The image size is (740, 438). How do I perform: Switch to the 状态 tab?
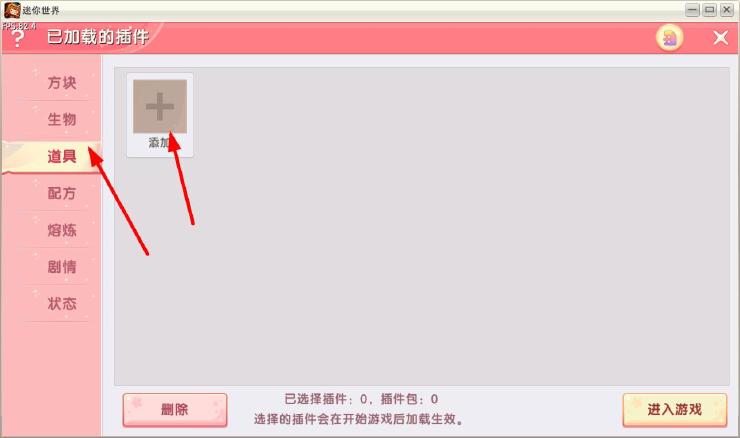tap(61, 303)
